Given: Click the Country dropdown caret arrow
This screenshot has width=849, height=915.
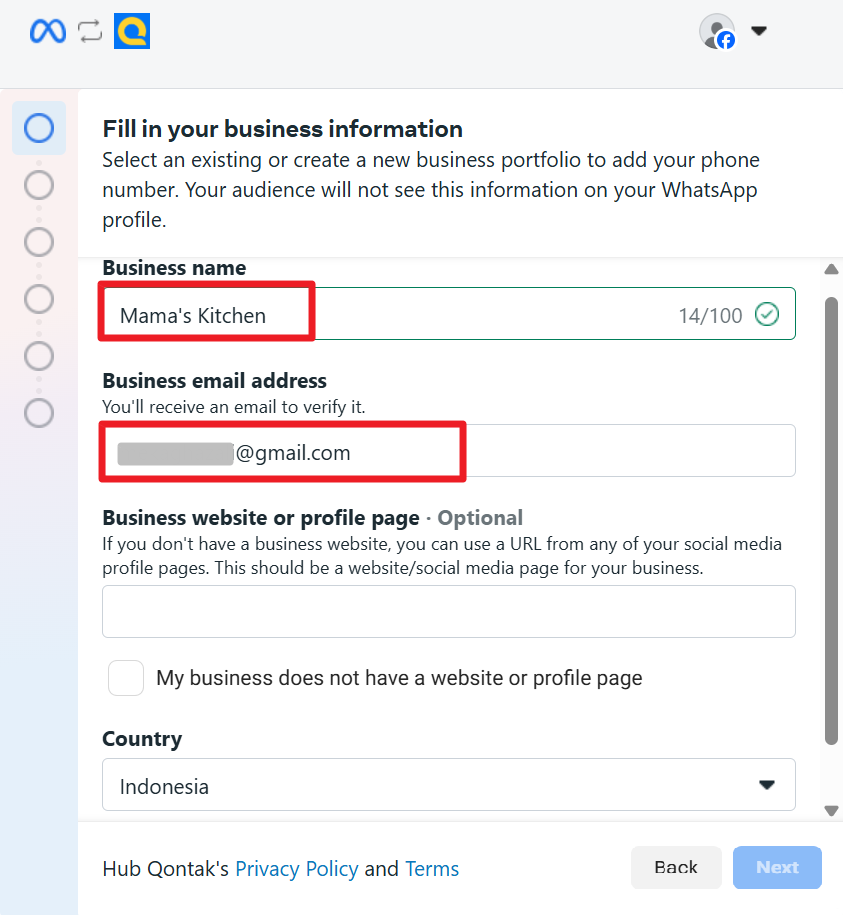Looking at the screenshot, I should (x=767, y=786).
